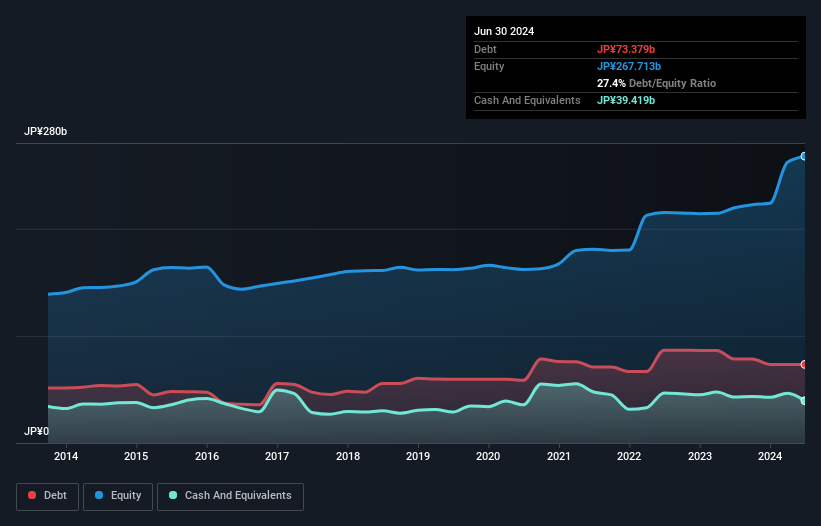
Task: Click the 2019 x-axis label
Action: [x=418, y=456]
